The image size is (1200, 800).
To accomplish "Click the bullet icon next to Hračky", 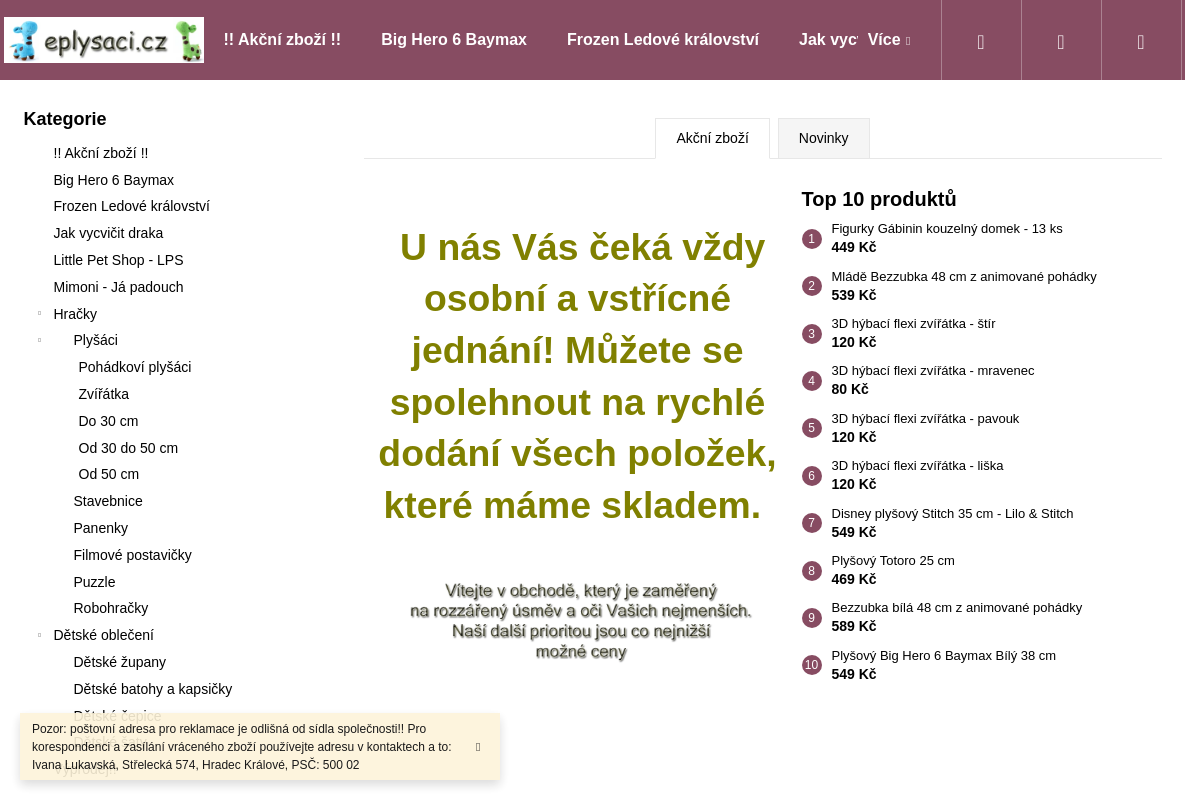I will coord(40,313).
